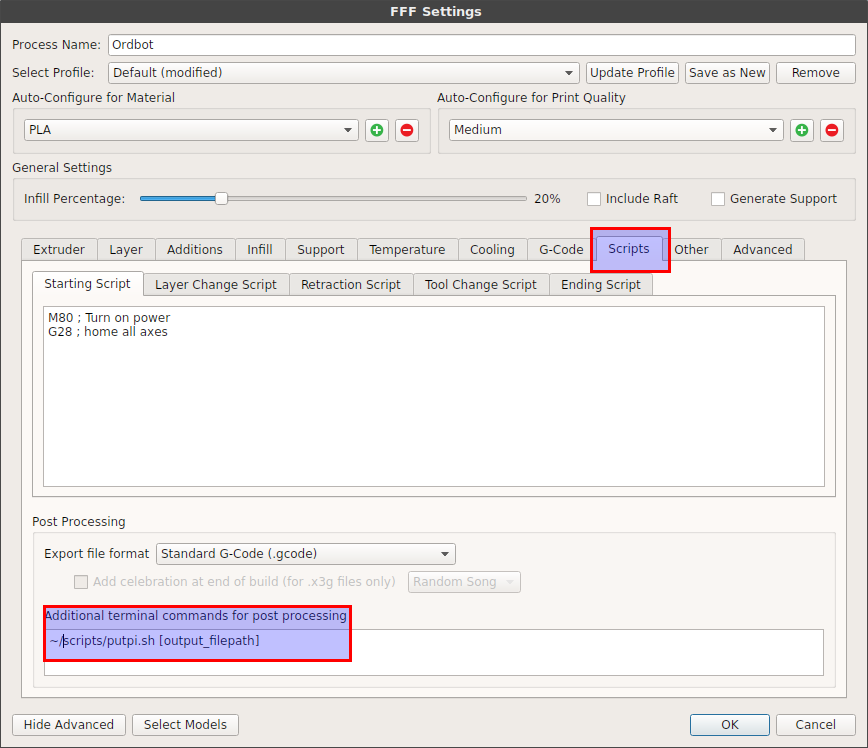Switch to the Temperature tab
Image resolution: width=868 pixels, height=748 pixels.
[x=407, y=249]
